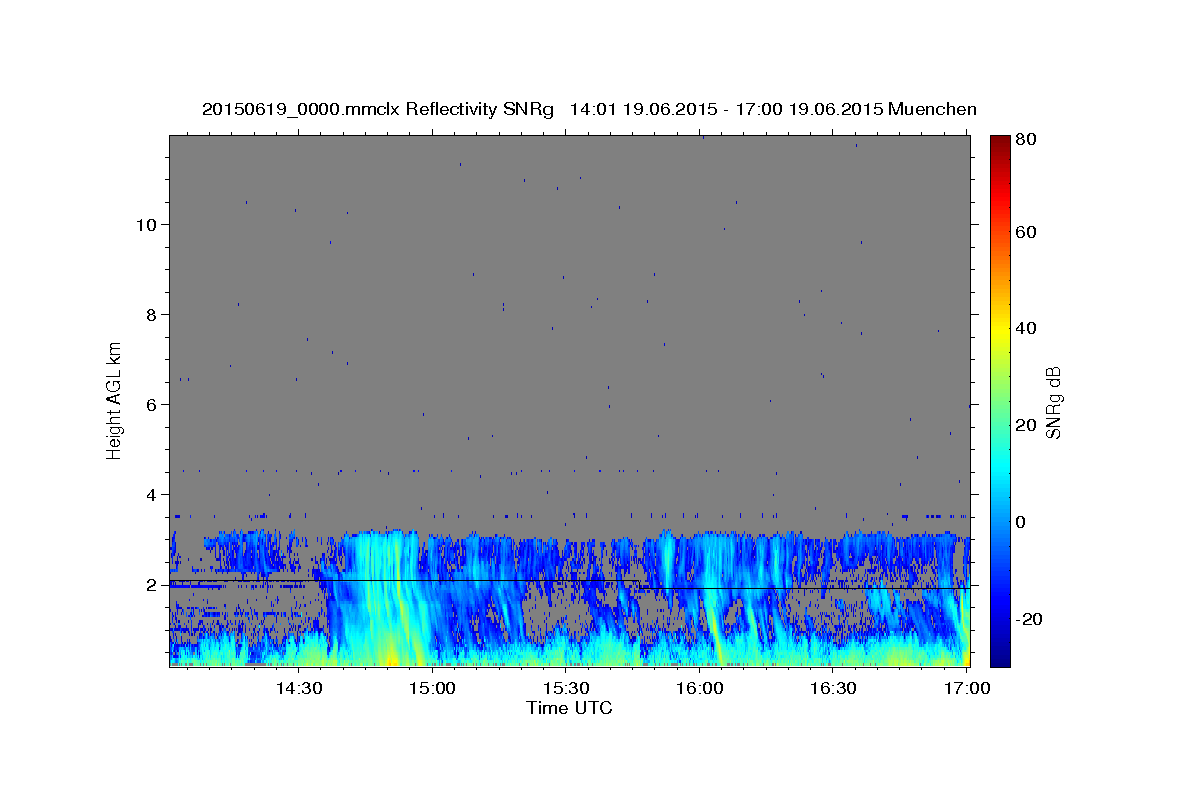1200x800 pixels.
Task: Select the 17:00 time tick label
Action: (966, 688)
